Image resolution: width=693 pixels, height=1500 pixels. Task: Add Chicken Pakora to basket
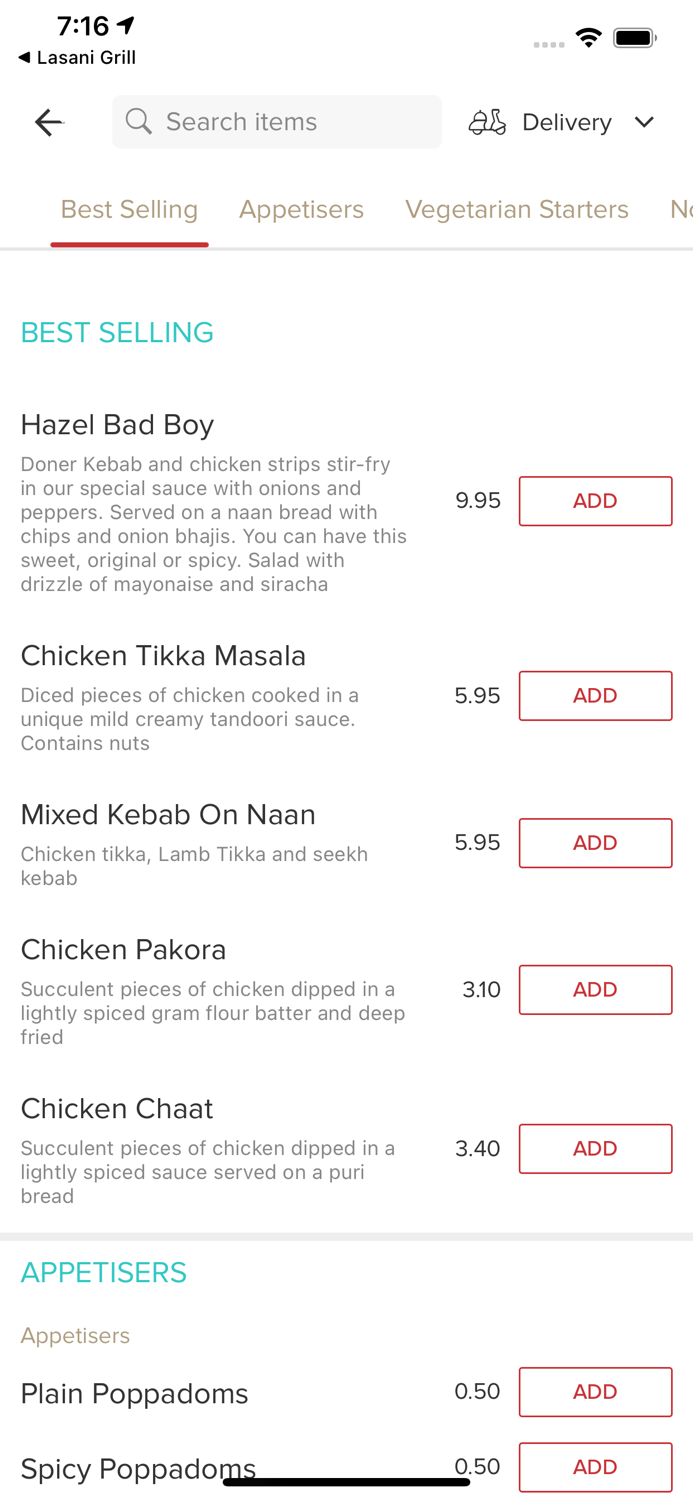595,990
